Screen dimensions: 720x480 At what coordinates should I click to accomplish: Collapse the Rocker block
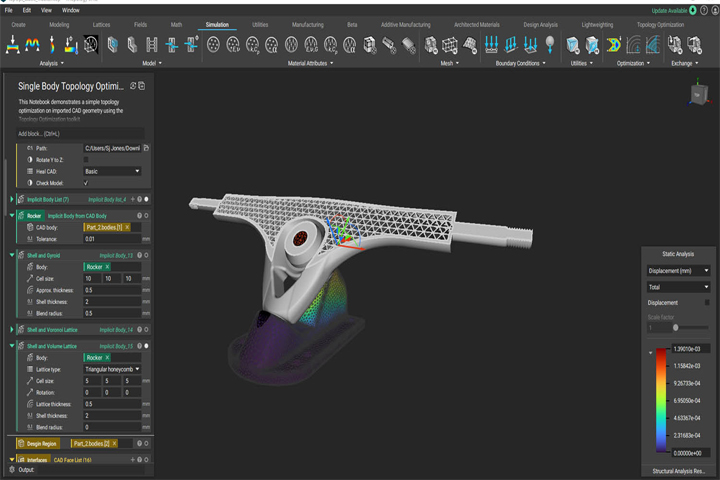tap(12, 215)
